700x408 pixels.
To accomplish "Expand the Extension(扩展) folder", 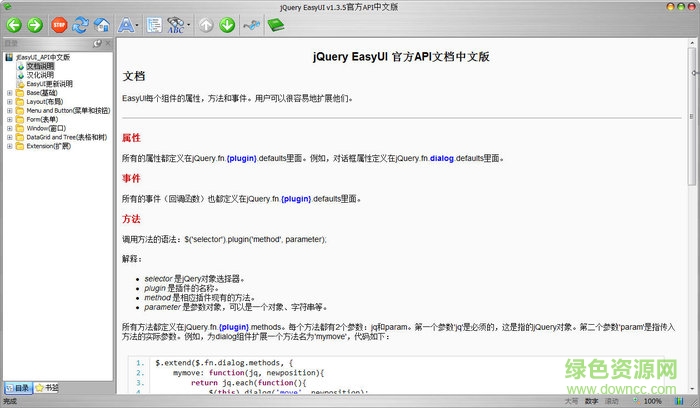I will pos(9,146).
